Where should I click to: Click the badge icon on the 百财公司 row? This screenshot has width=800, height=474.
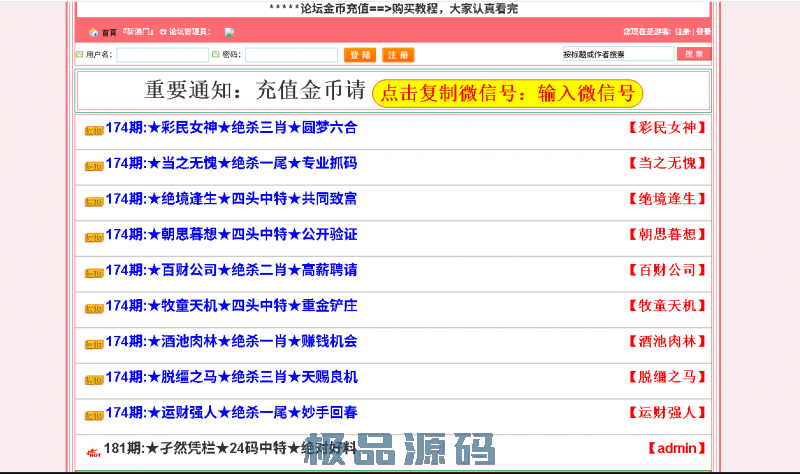(x=94, y=273)
